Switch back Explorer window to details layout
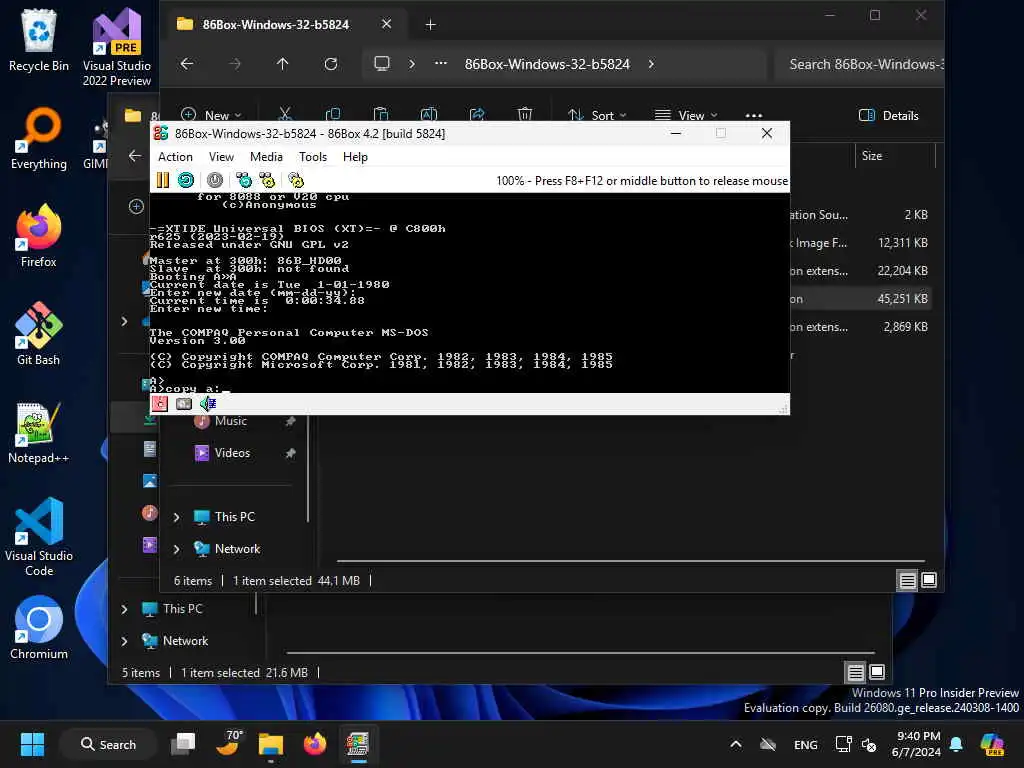The height and width of the screenshot is (768, 1024). 856,672
